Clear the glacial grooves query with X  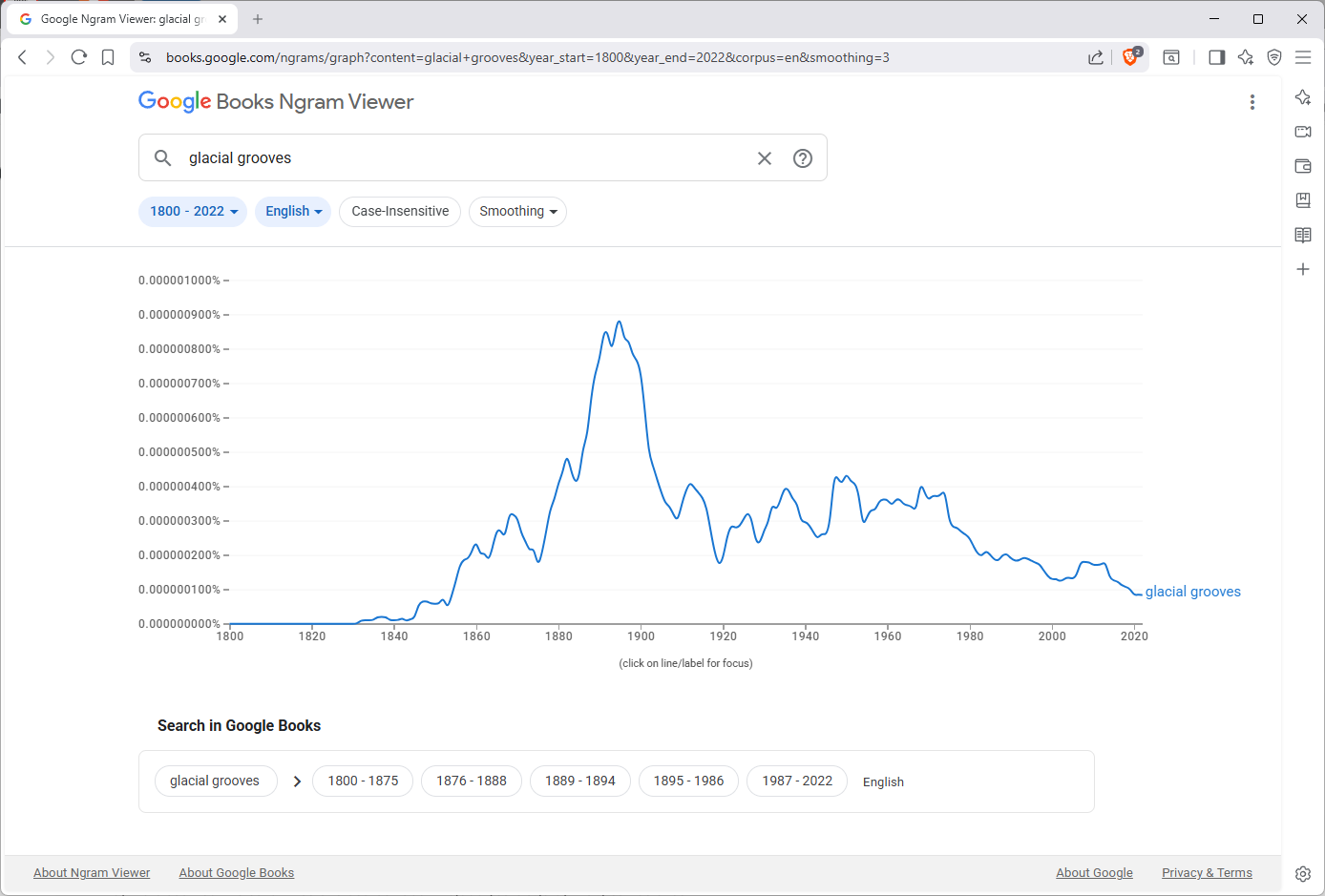765,158
